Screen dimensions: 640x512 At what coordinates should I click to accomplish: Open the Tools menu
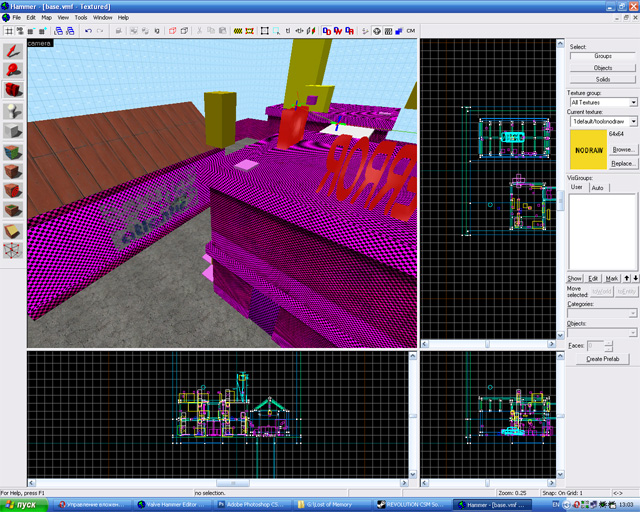(x=81, y=18)
